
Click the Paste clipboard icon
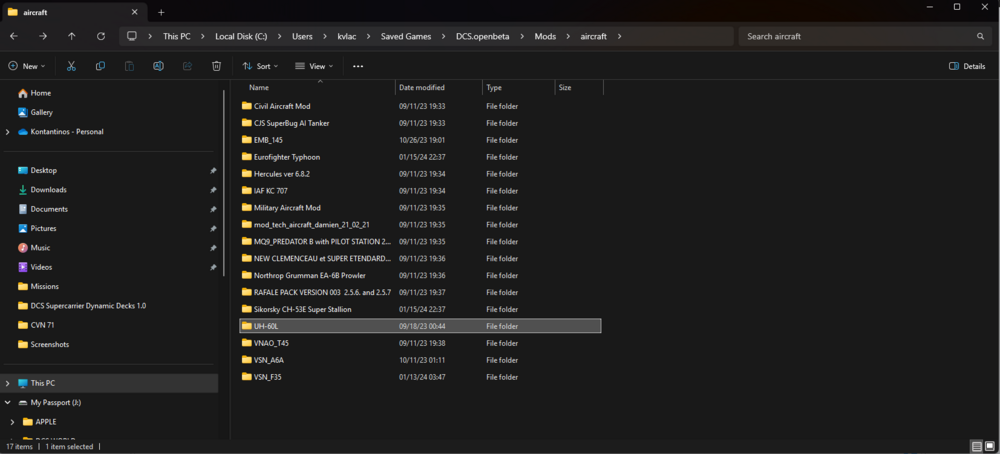[x=129, y=66]
